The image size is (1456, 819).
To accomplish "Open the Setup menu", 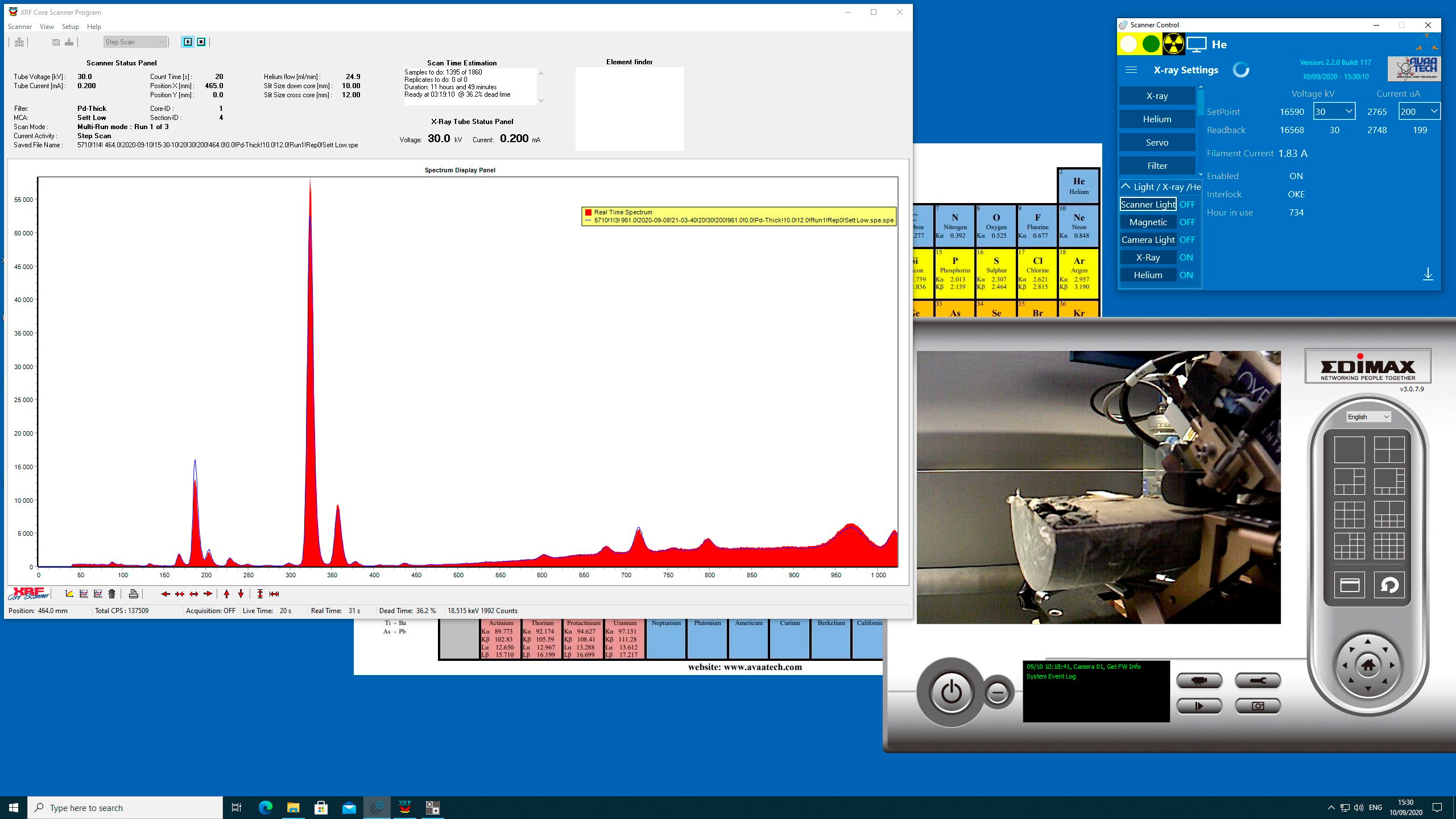I will click(70, 27).
